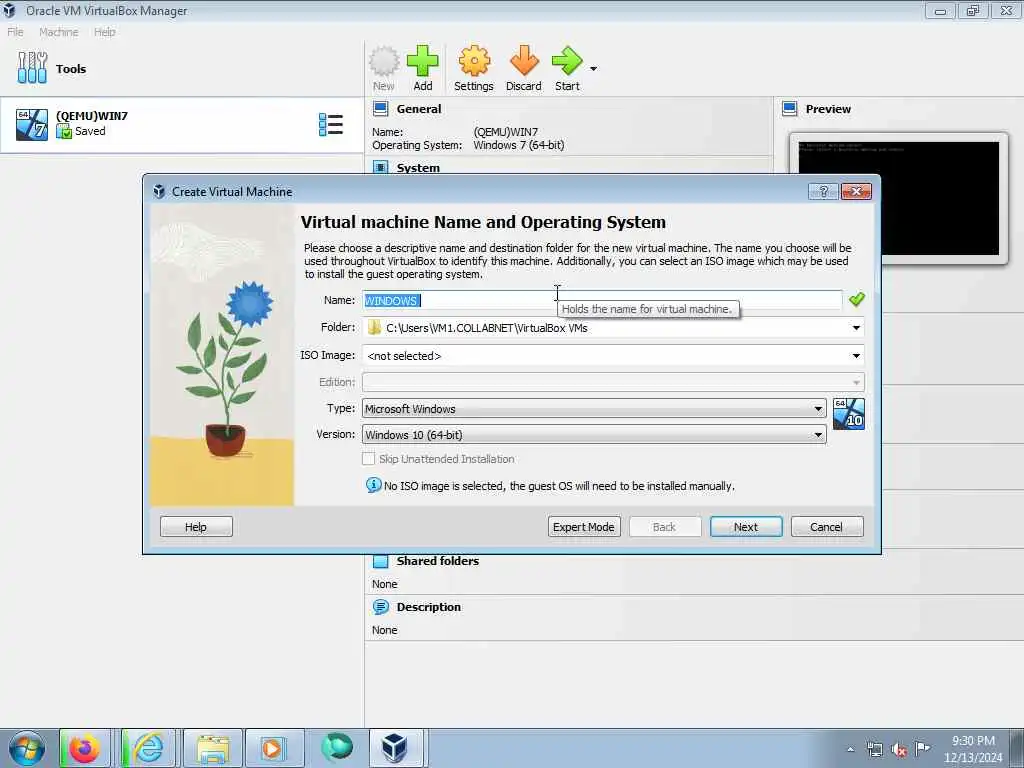This screenshot has height=768, width=1024.
Task: Click the Next button
Action: (746, 527)
